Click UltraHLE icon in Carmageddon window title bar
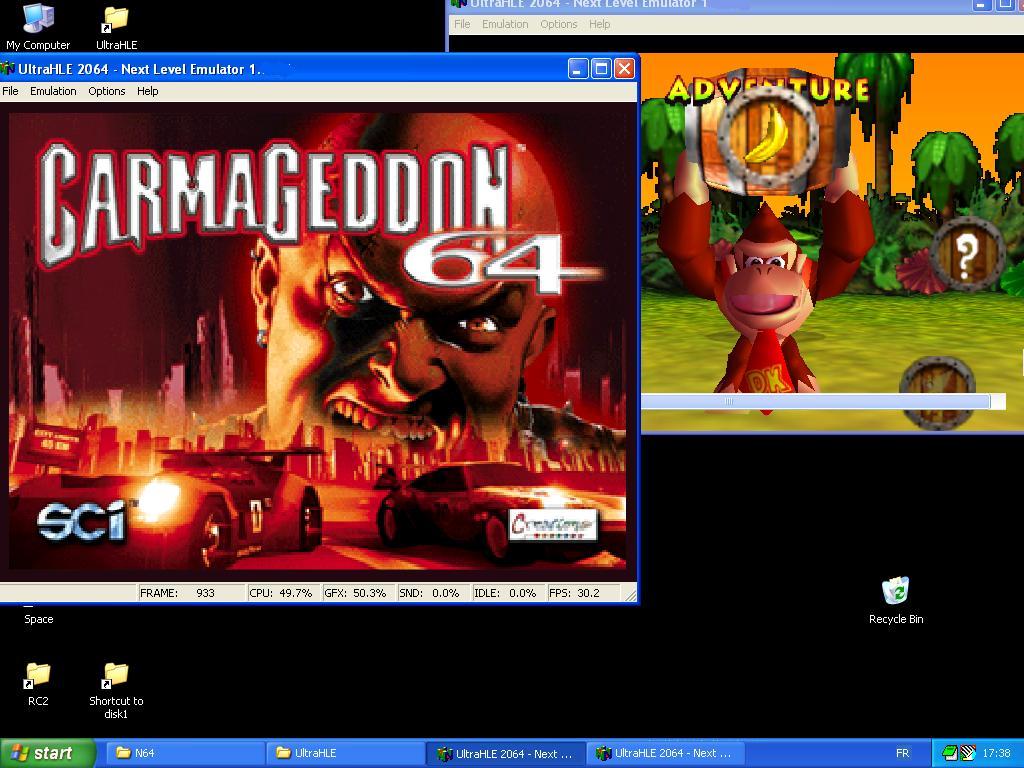Viewport: 1024px width, 768px height. click(x=8, y=69)
